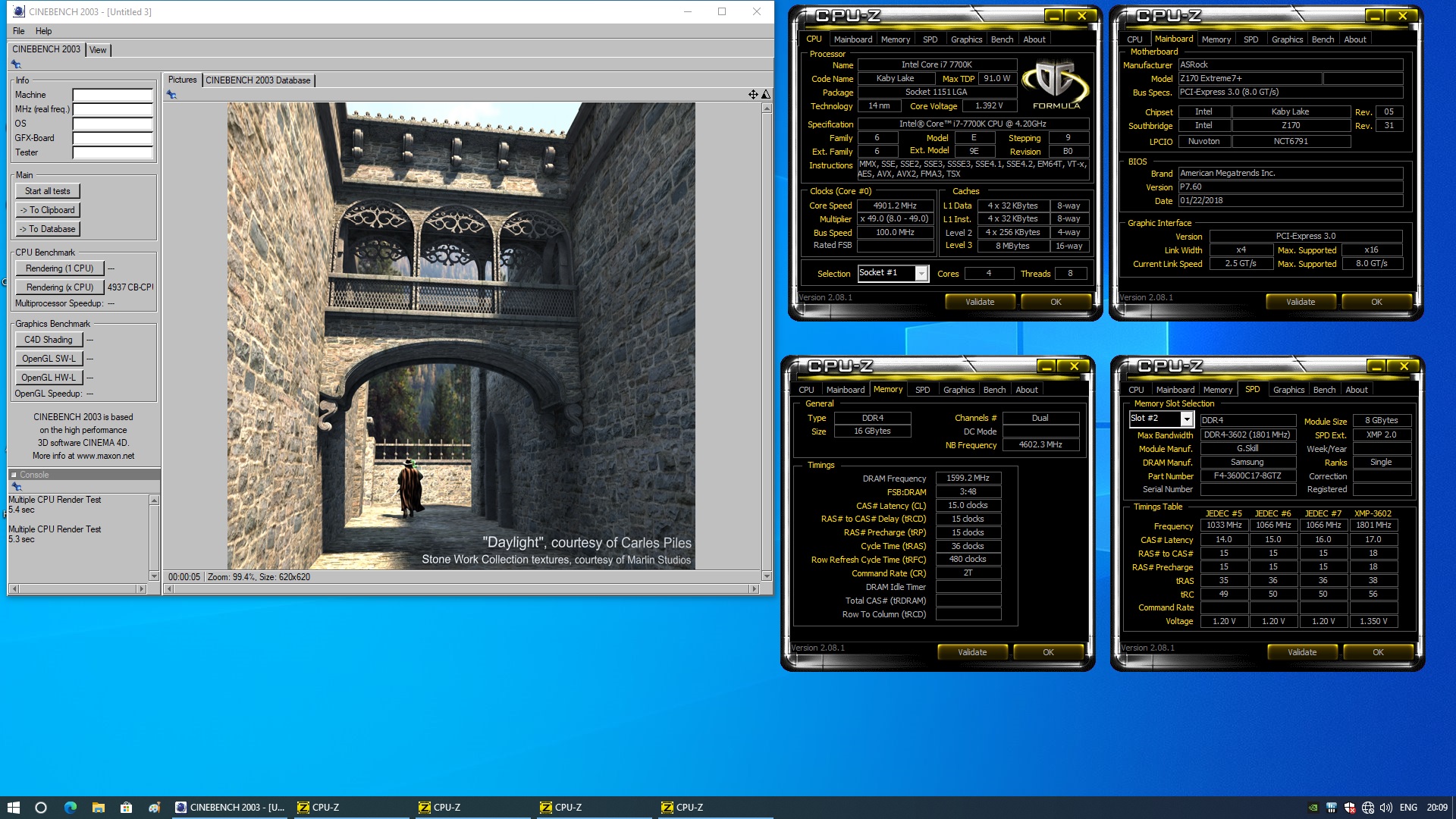
Task: Click the Machine input field
Action: (113, 95)
